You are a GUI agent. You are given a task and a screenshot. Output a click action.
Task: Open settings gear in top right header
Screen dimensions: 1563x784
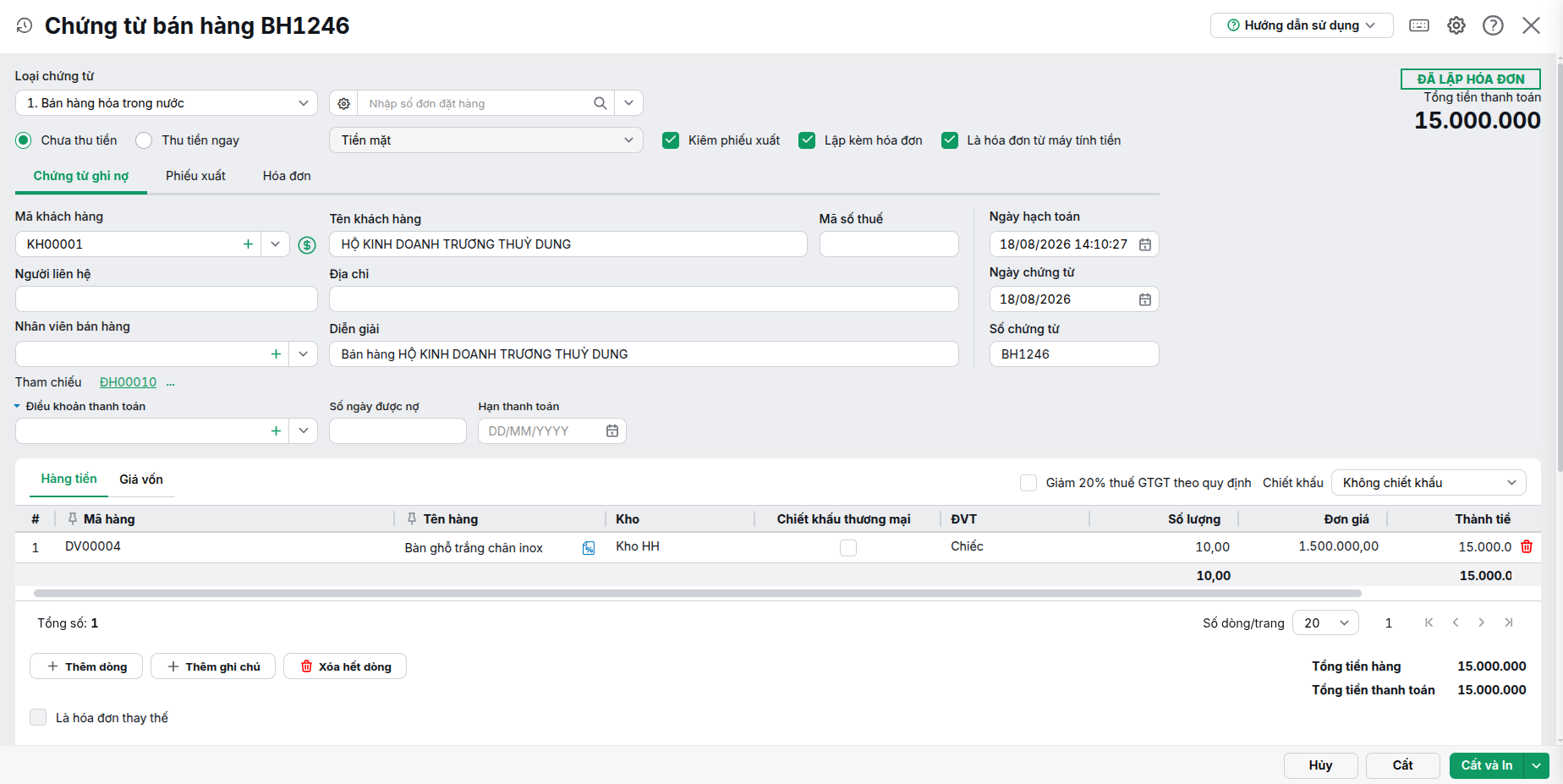point(1456,25)
